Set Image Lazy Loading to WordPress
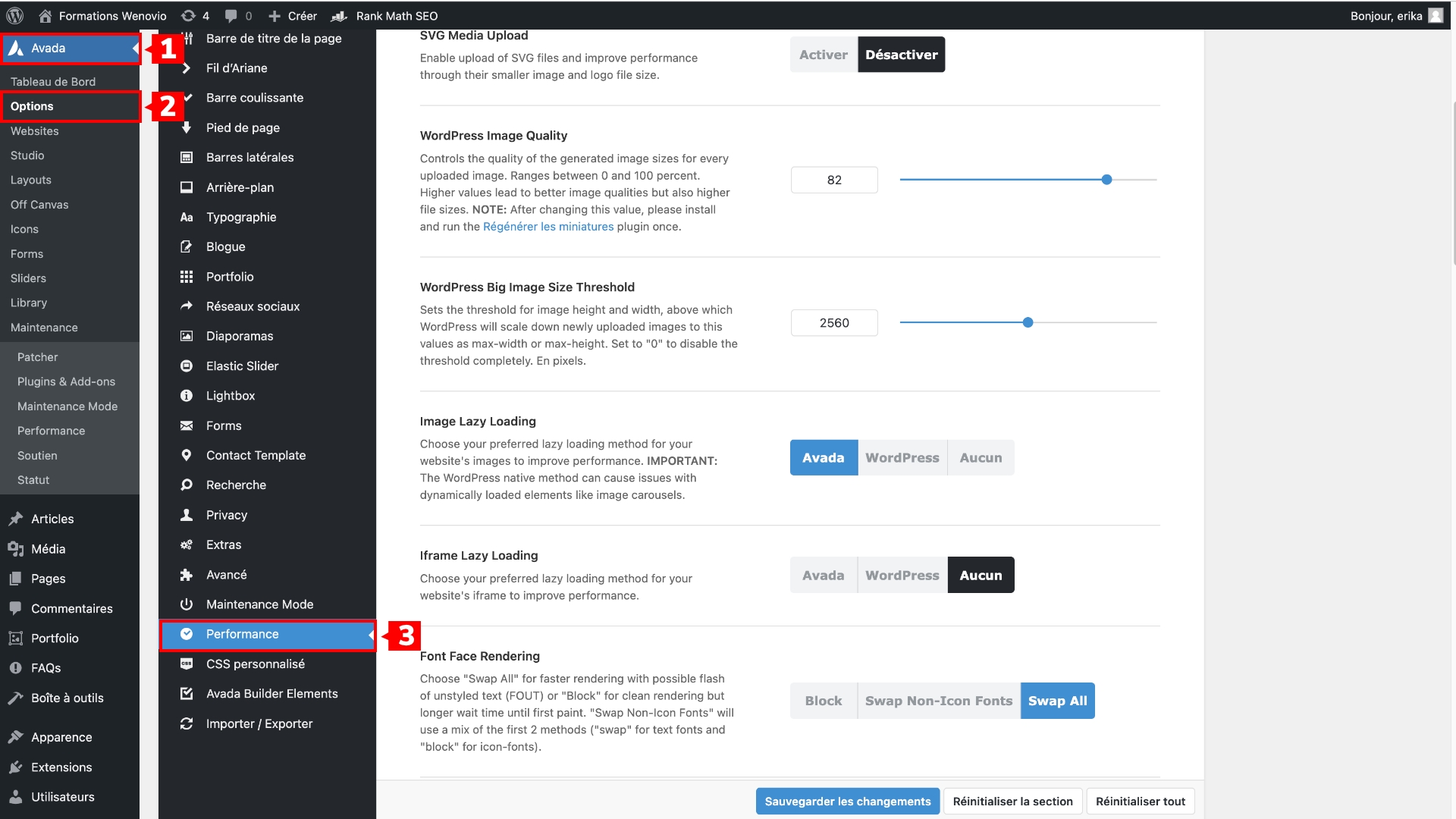 (902, 458)
